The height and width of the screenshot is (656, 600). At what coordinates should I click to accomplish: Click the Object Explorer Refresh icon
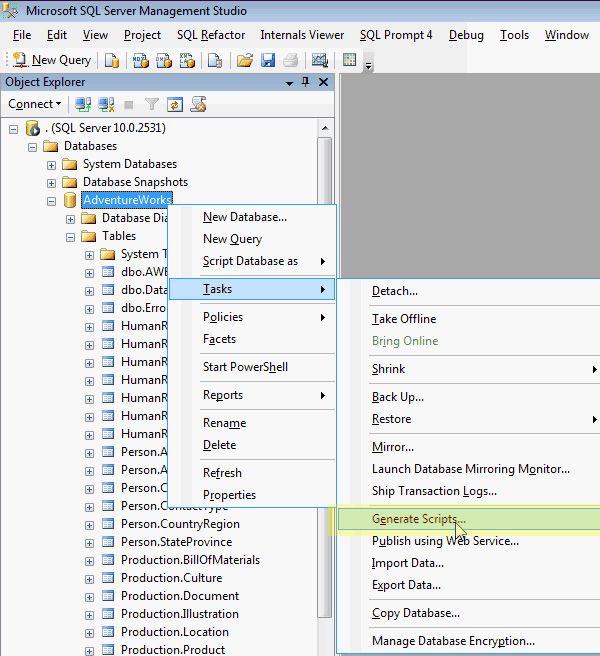coord(175,104)
